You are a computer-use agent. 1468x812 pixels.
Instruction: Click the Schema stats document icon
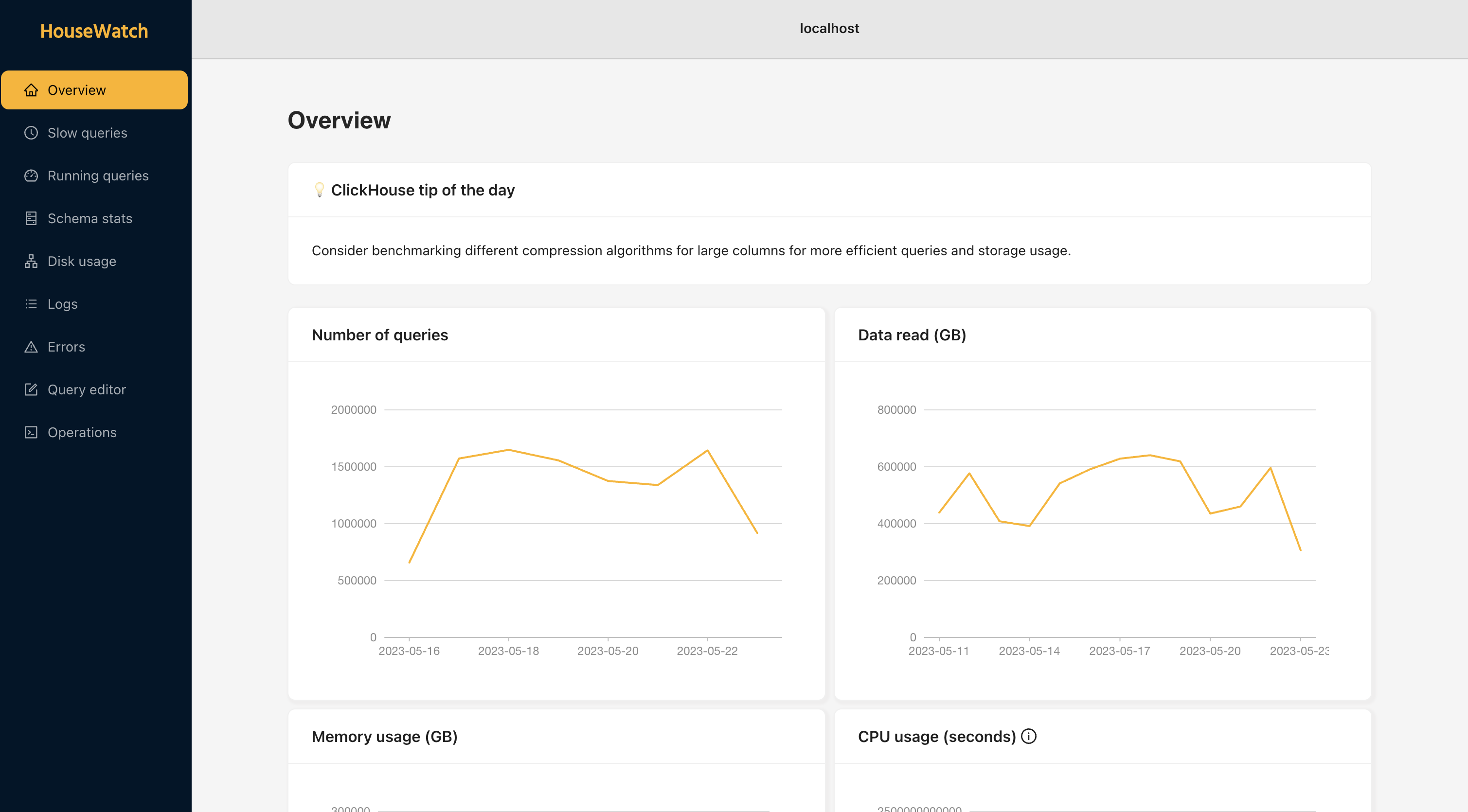31,218
